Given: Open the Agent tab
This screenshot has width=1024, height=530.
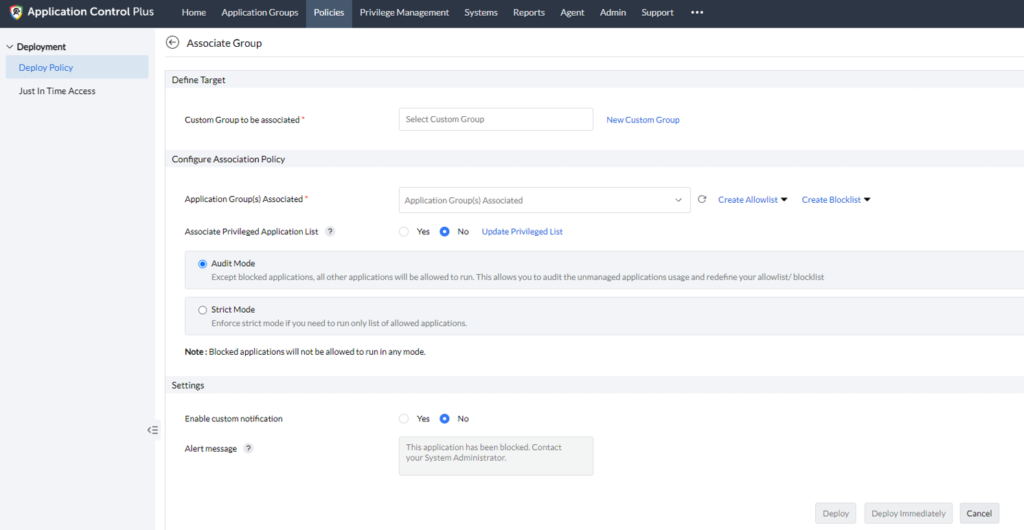Looking at the screenshot, I should [x=572, y=12].
